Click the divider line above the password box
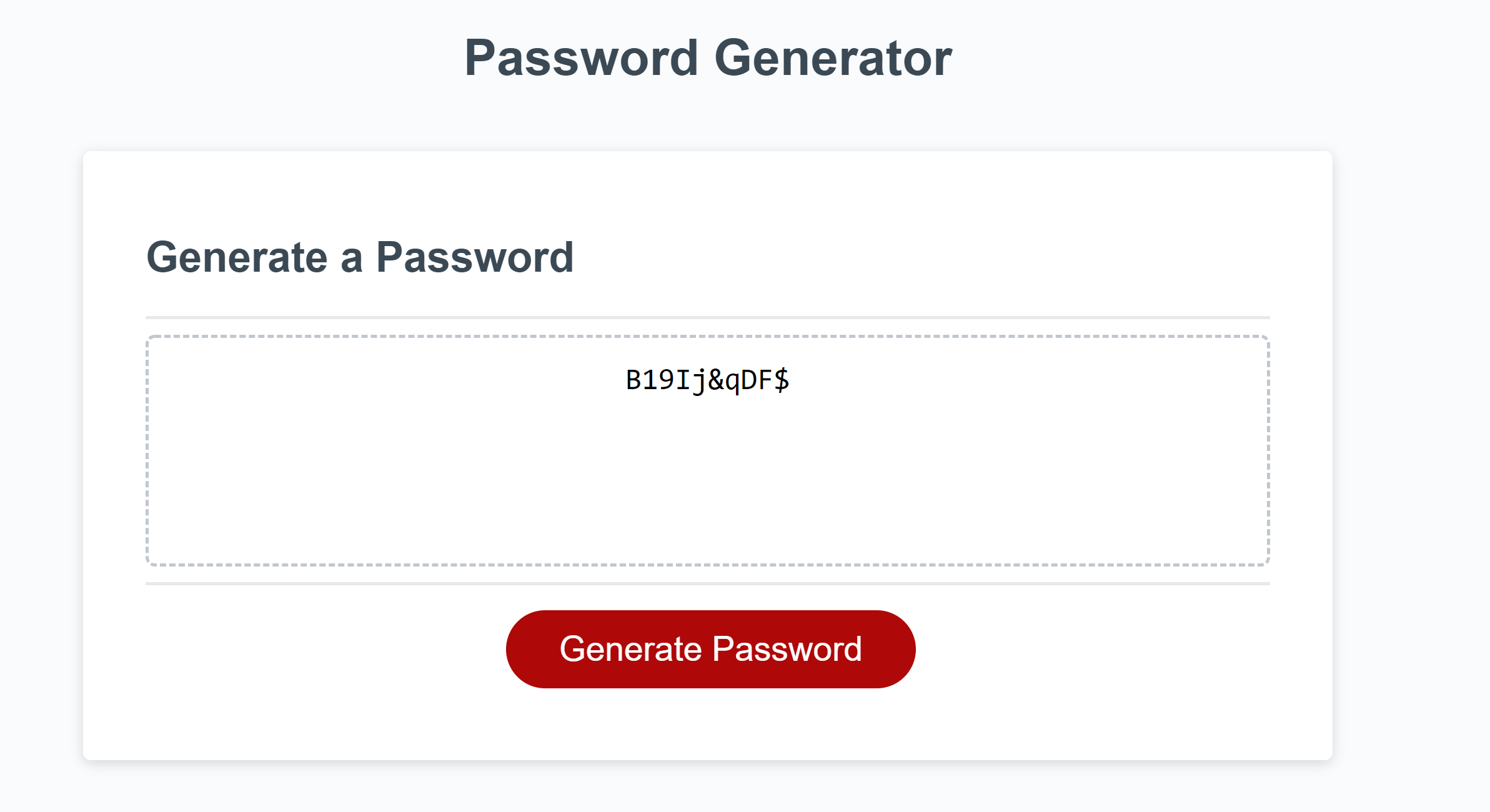This screenshot has width=1490, height=812. coord(707,317)
